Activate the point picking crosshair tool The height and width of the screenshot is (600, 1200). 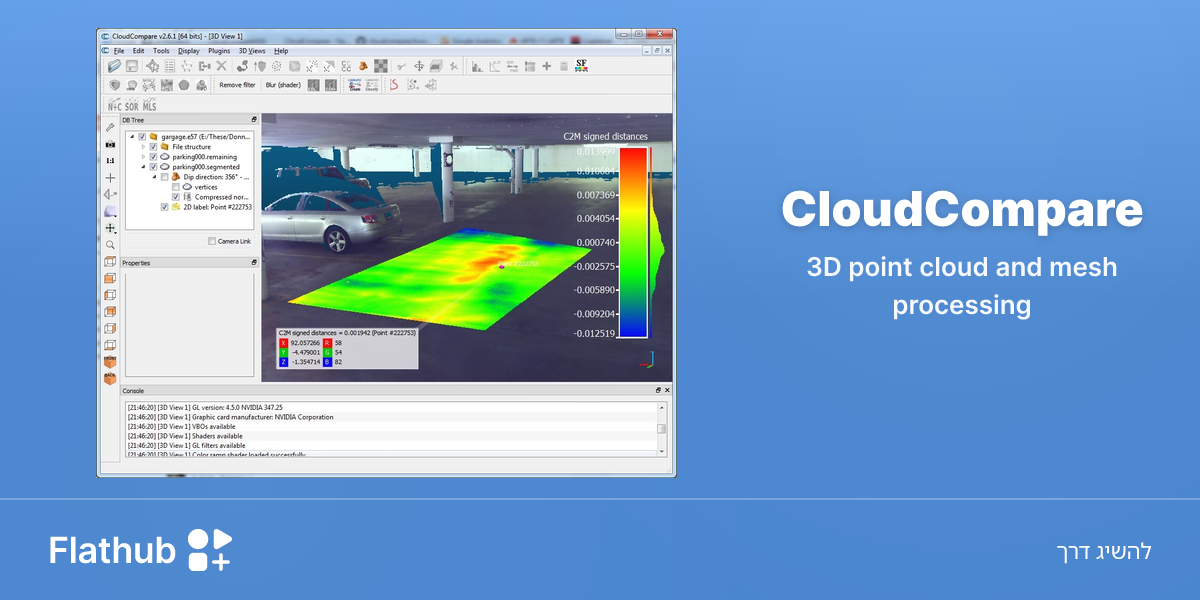coord(152,66)
